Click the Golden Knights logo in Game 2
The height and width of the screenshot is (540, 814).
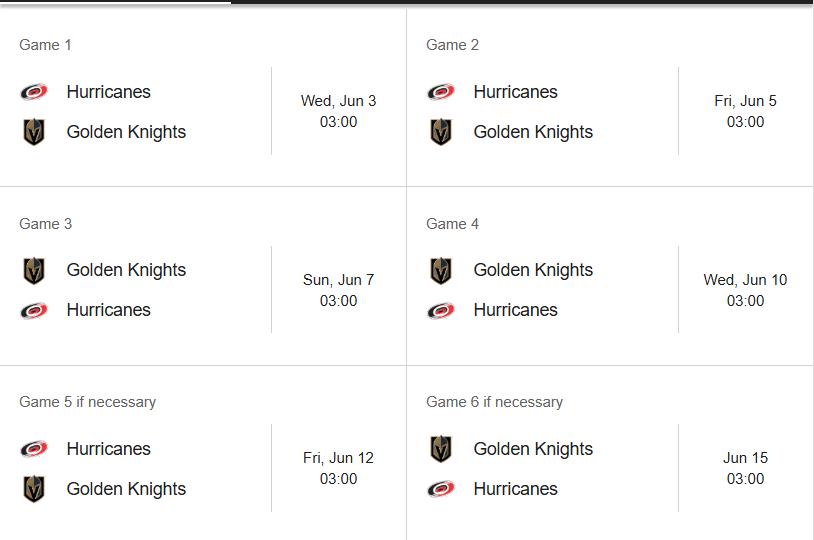(441, 132)
